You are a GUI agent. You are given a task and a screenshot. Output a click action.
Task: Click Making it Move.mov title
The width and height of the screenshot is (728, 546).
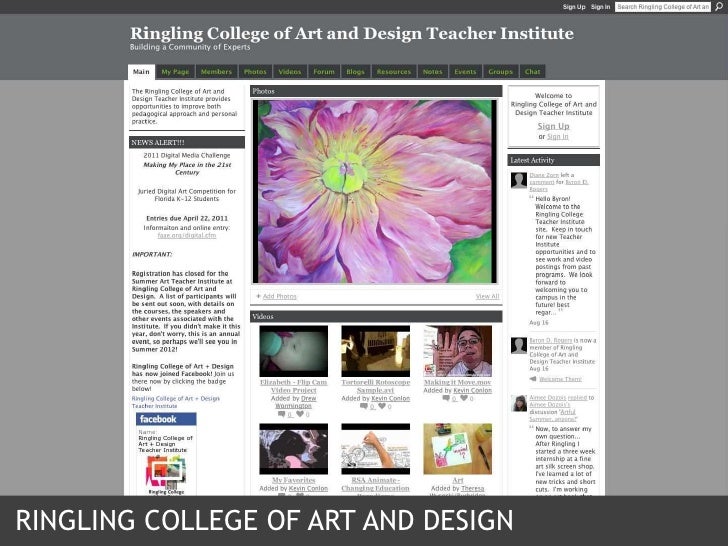458,382
